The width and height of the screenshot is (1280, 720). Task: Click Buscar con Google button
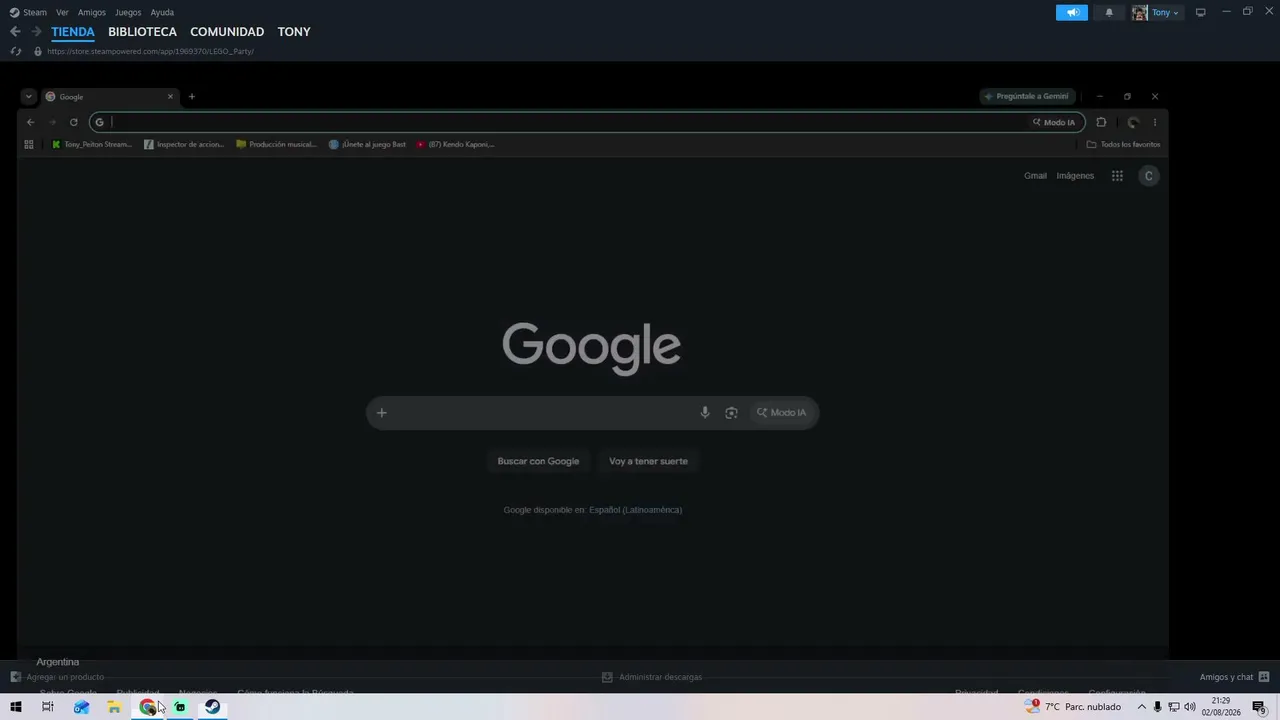(538, 461)
